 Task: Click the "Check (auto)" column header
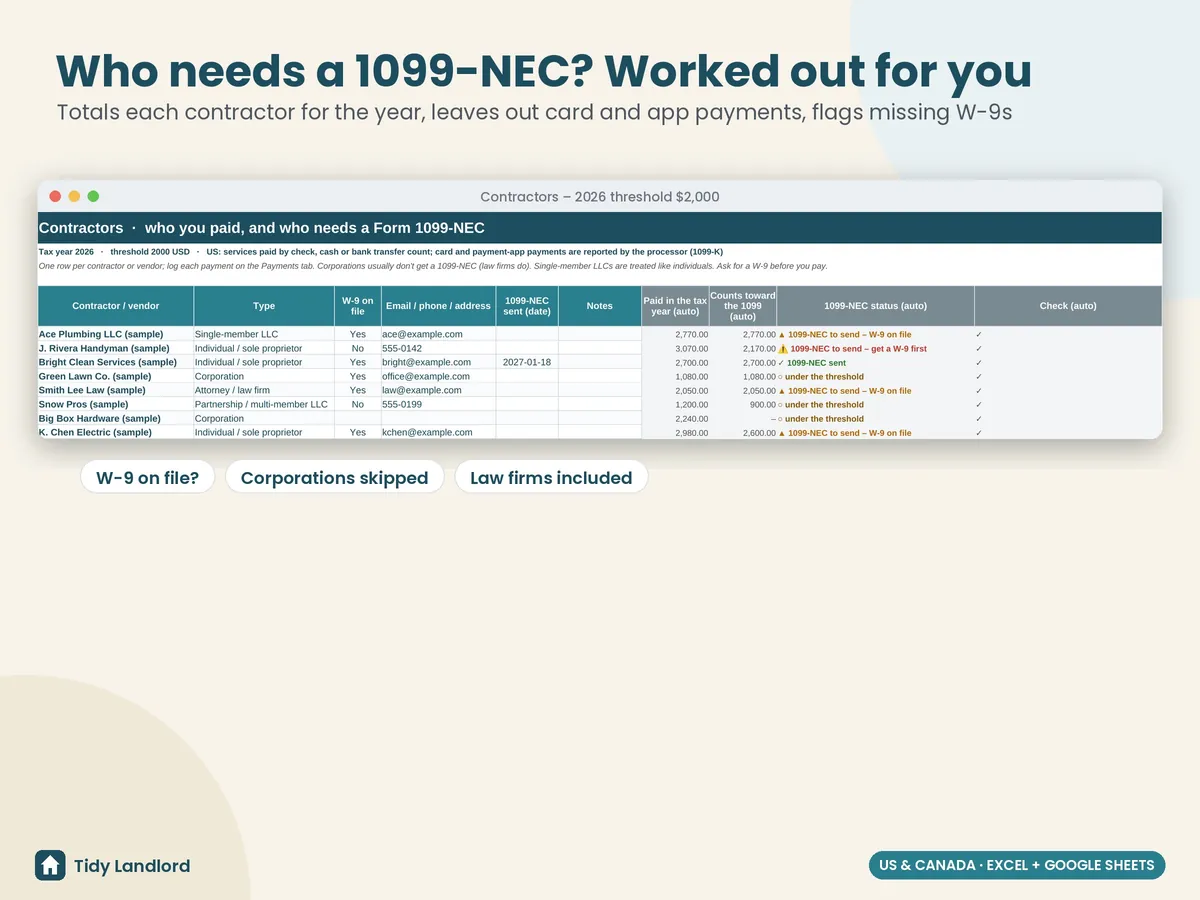[x=1068, y=306]
